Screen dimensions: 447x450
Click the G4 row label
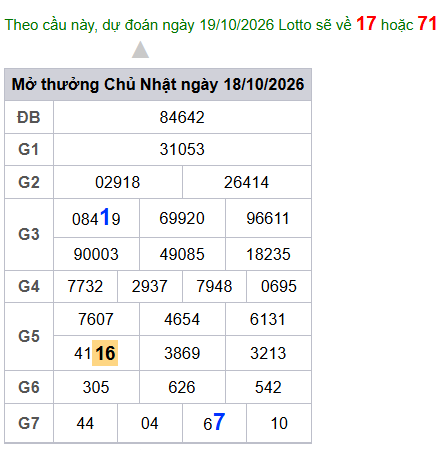(x=29, y=286)
